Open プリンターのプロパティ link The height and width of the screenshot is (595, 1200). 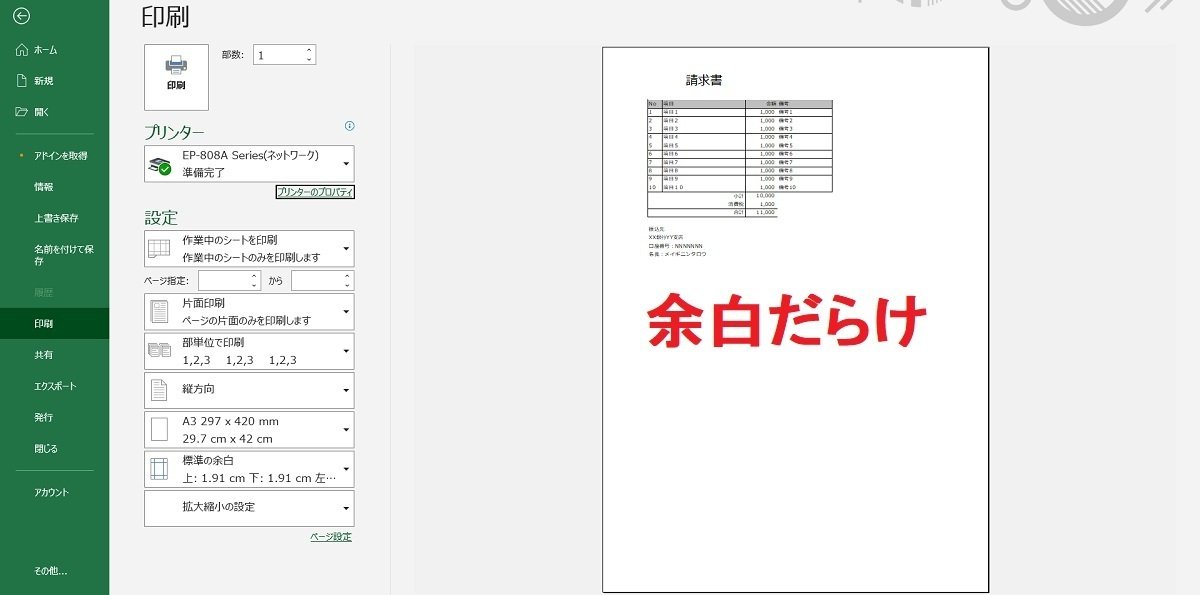317,191
